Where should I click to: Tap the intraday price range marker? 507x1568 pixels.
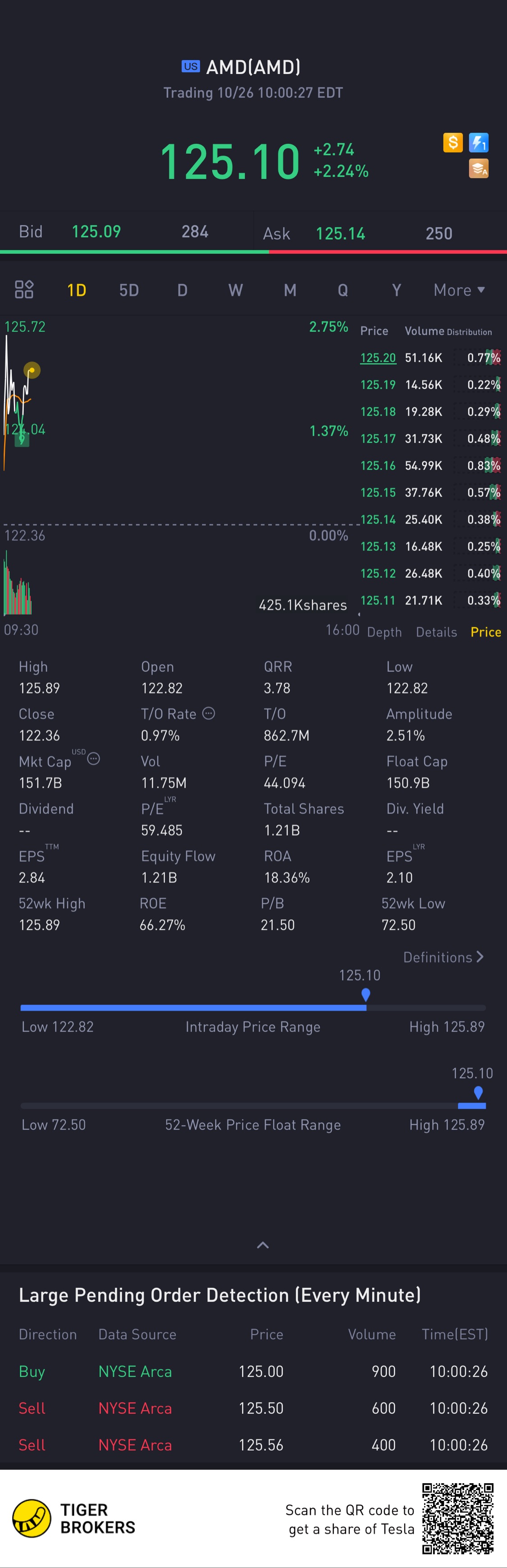tap(366, 995)
